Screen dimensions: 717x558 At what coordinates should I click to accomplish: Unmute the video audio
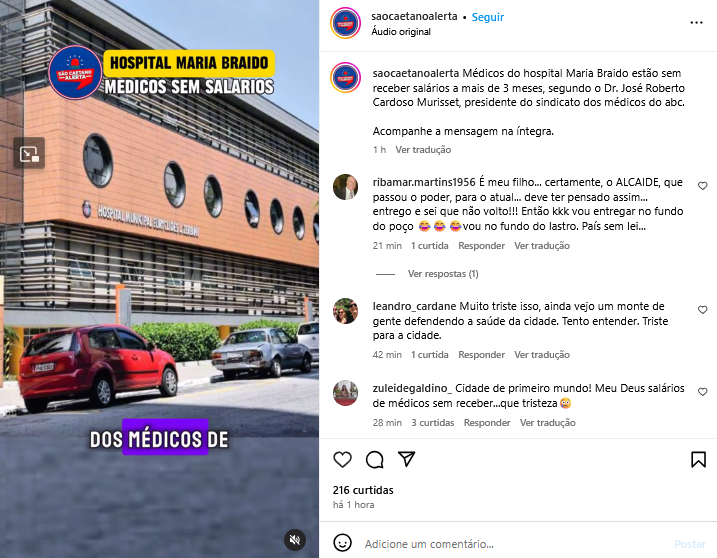click(295, 540)
